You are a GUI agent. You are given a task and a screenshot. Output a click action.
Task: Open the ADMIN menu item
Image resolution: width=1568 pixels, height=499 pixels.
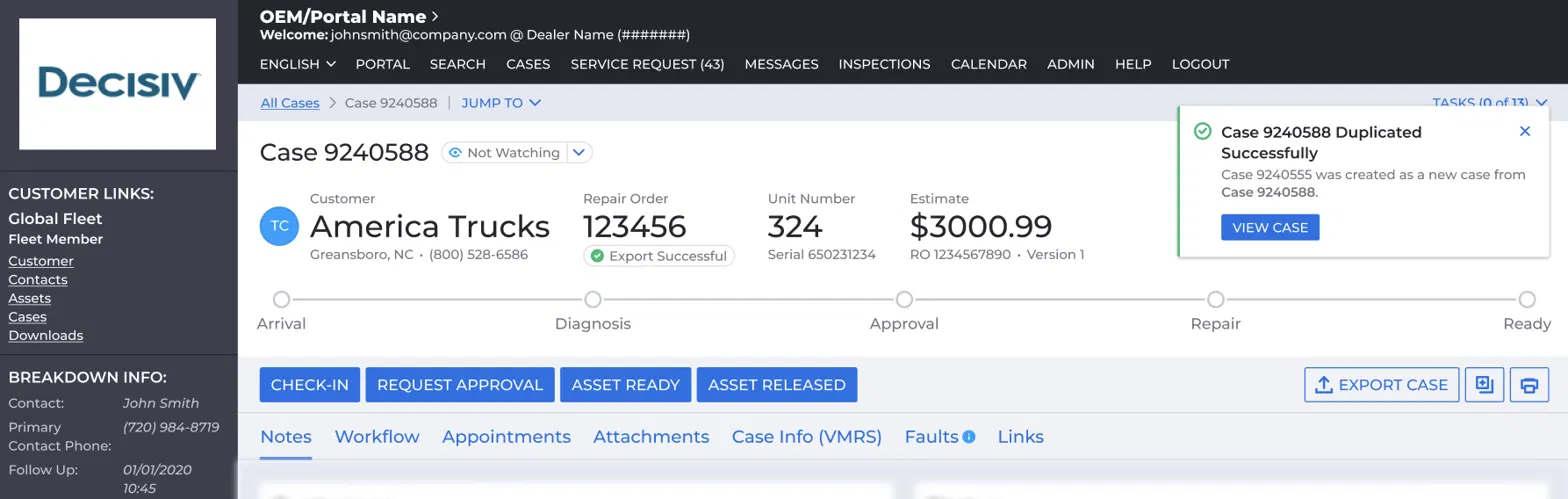pyautogui.click(x=1071, y=64)
